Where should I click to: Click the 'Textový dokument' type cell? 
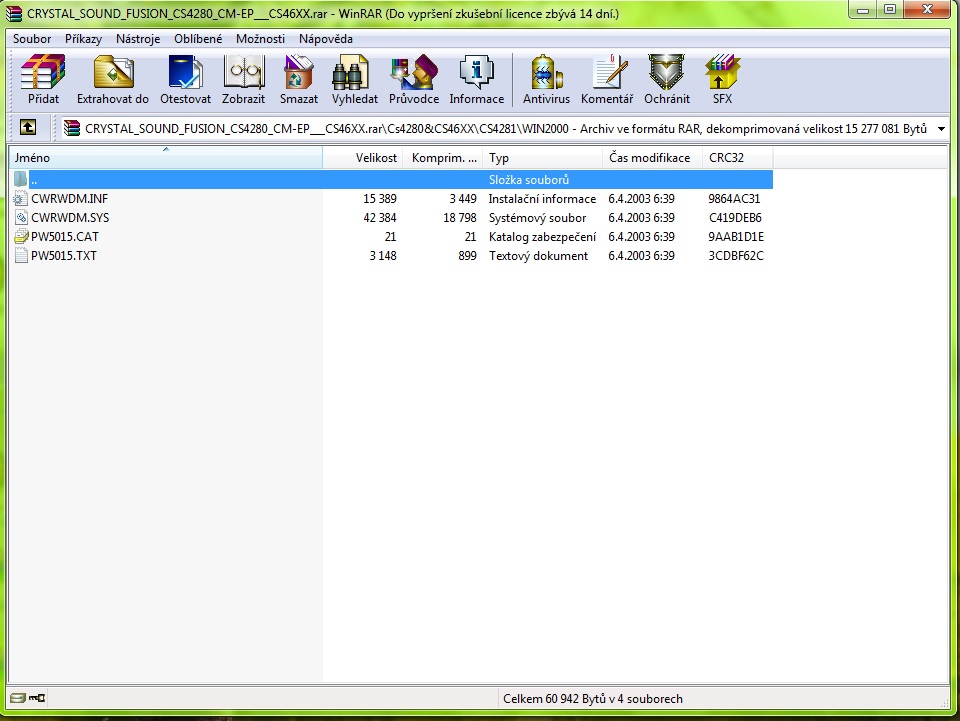tap(538, 255)
